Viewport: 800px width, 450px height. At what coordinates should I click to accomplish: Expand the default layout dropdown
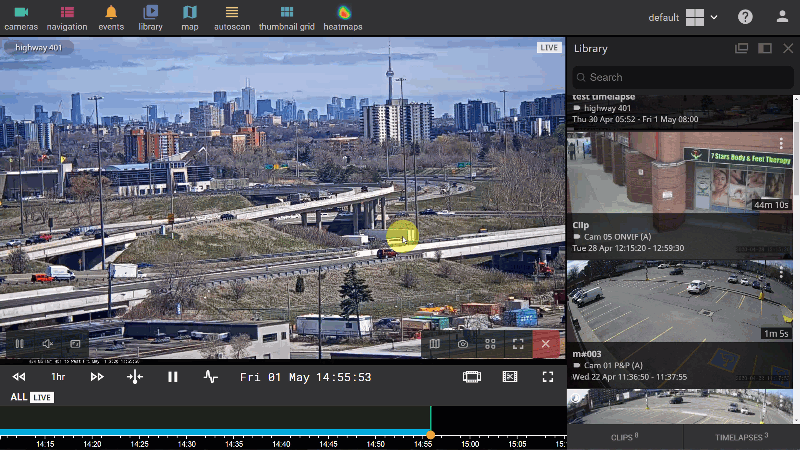pyautogui.click(x=714, y=18)
